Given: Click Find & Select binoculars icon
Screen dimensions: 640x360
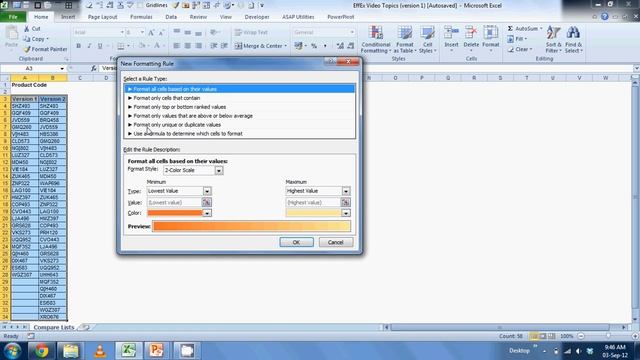Looking at the screenshot, I should [573, 33].
